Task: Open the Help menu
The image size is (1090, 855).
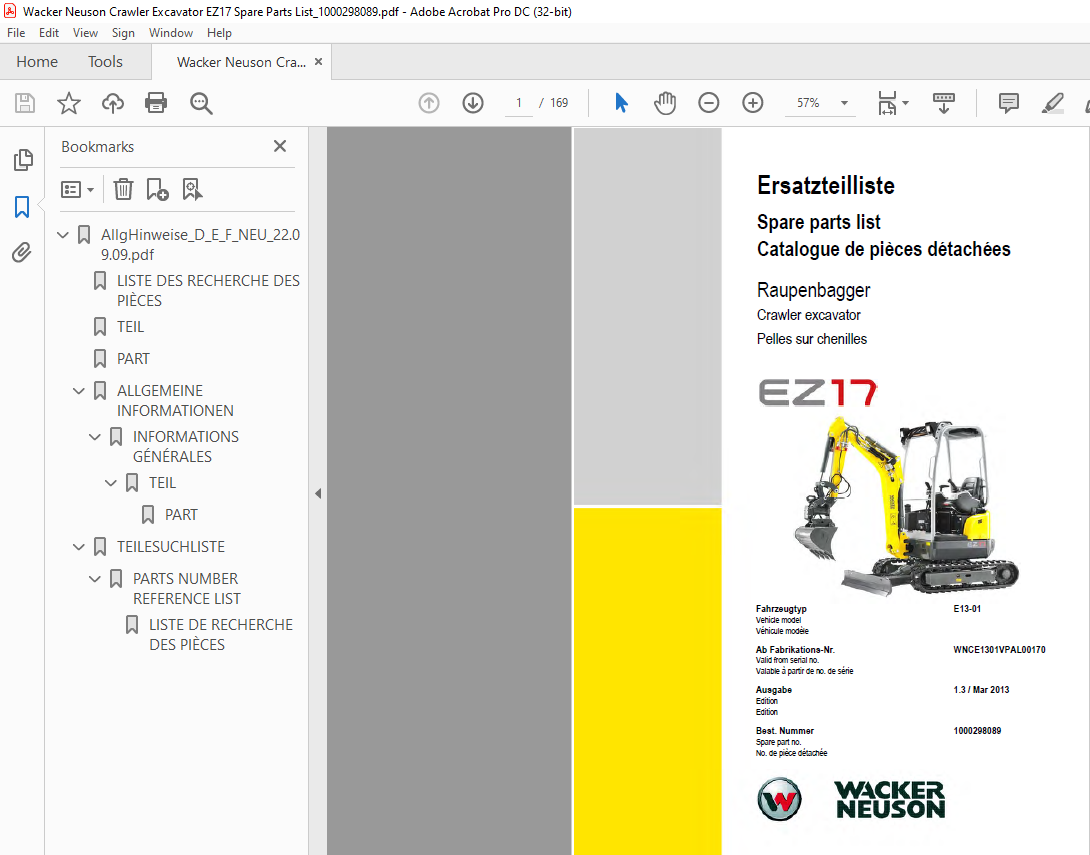Action: 219,33
